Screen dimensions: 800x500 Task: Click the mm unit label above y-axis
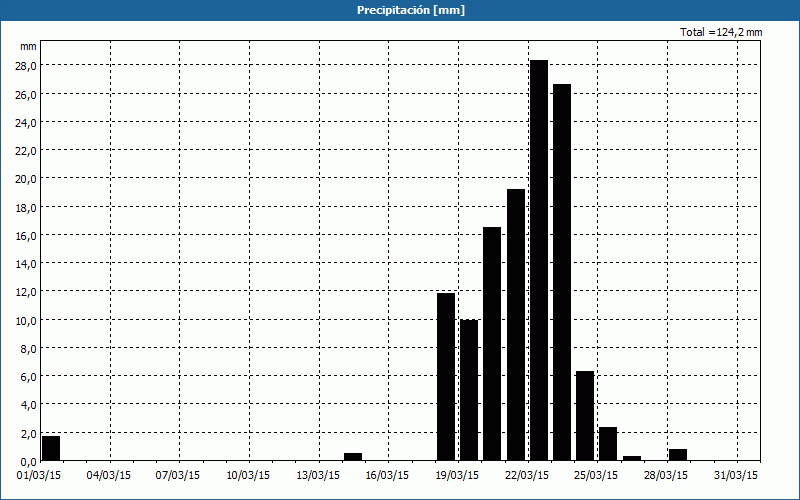[28, 47]
